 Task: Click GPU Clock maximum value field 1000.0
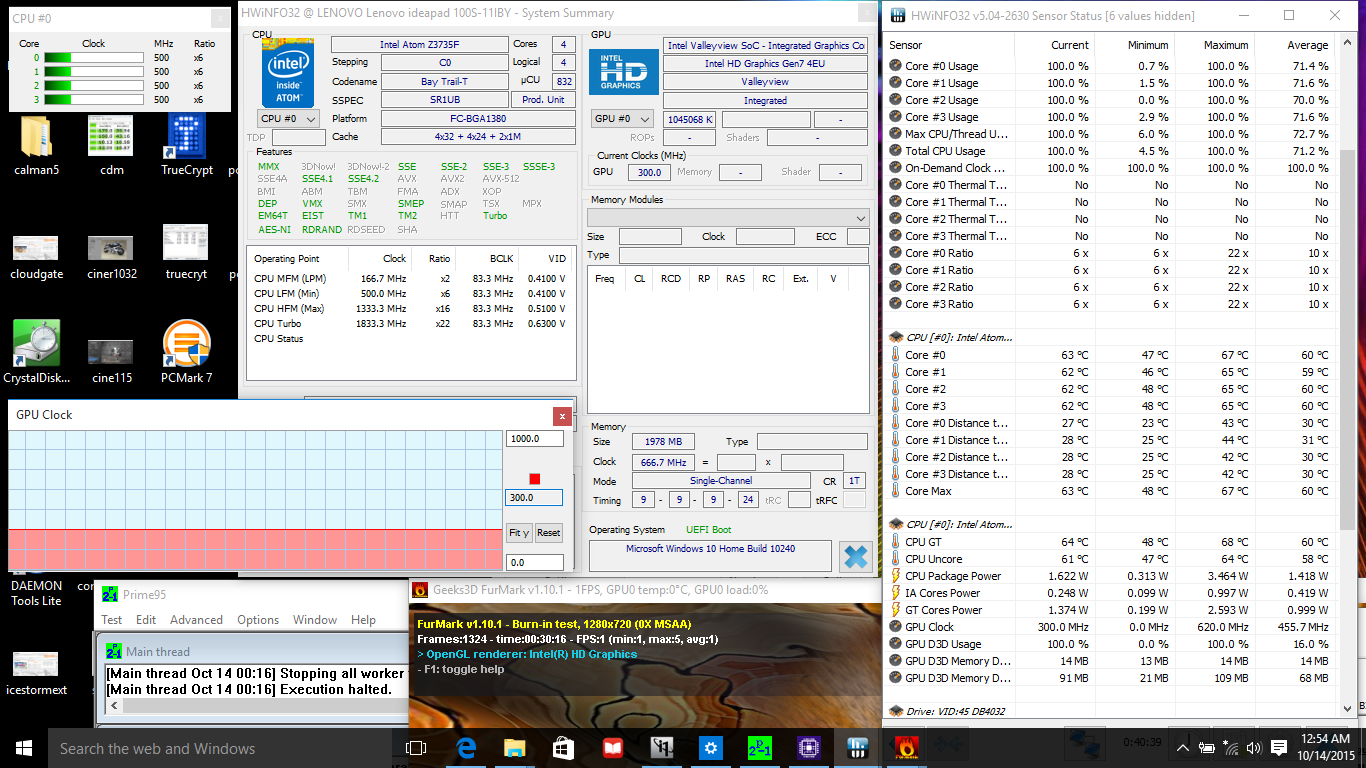(535, 439)
